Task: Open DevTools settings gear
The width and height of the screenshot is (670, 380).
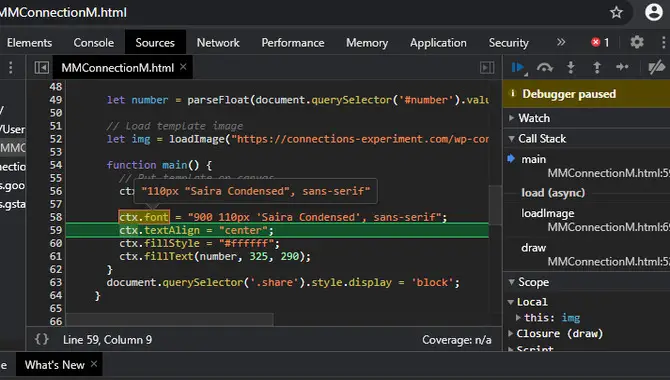Action: 637,42
